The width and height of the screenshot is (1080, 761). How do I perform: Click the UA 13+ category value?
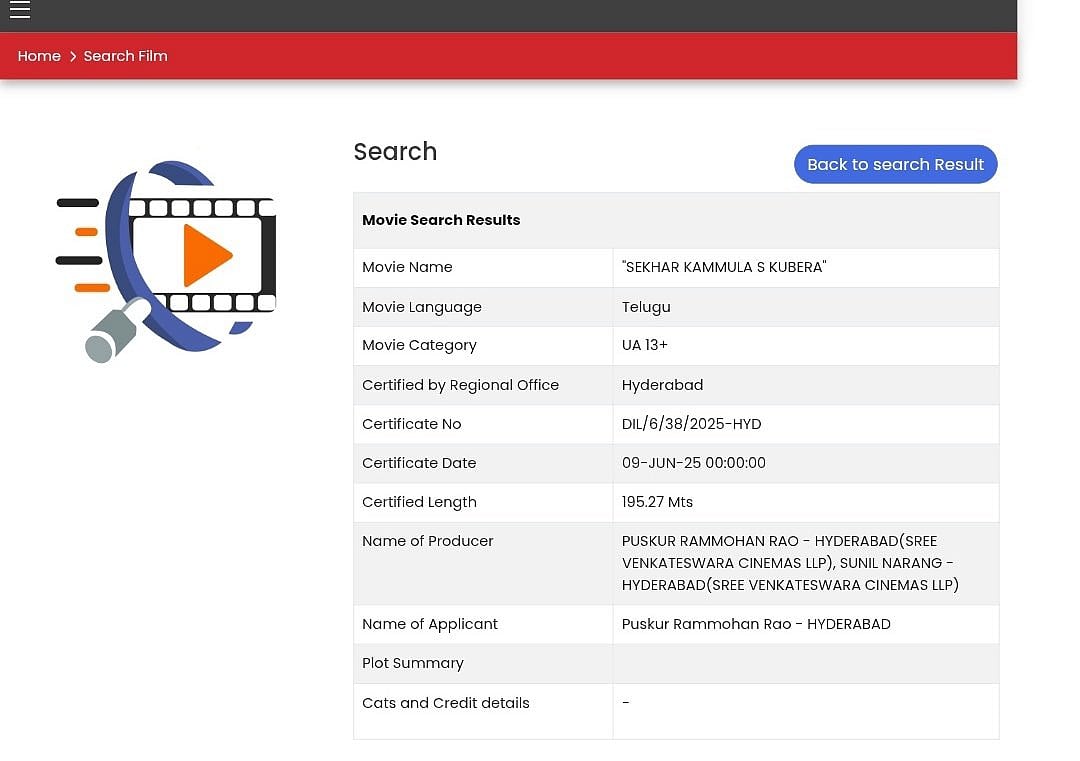pyautogui.click(x=645, y=345)
